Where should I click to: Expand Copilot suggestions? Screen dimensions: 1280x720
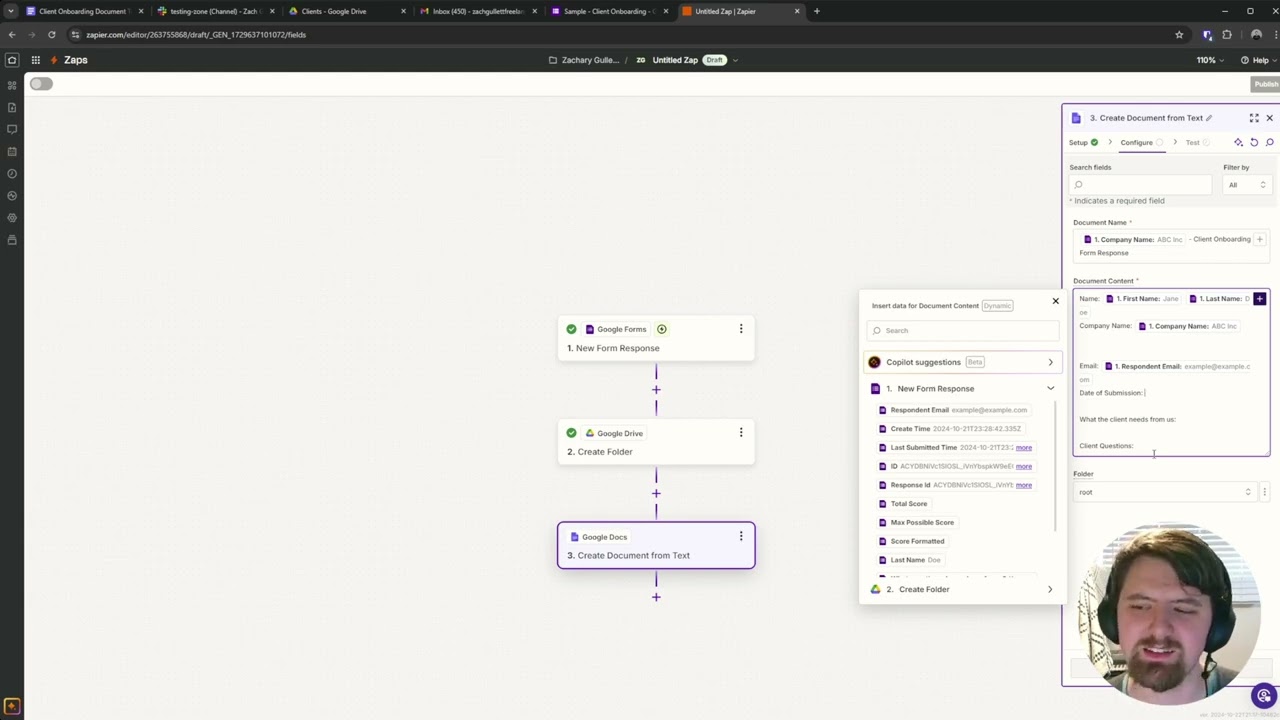(x=961, y=362)
